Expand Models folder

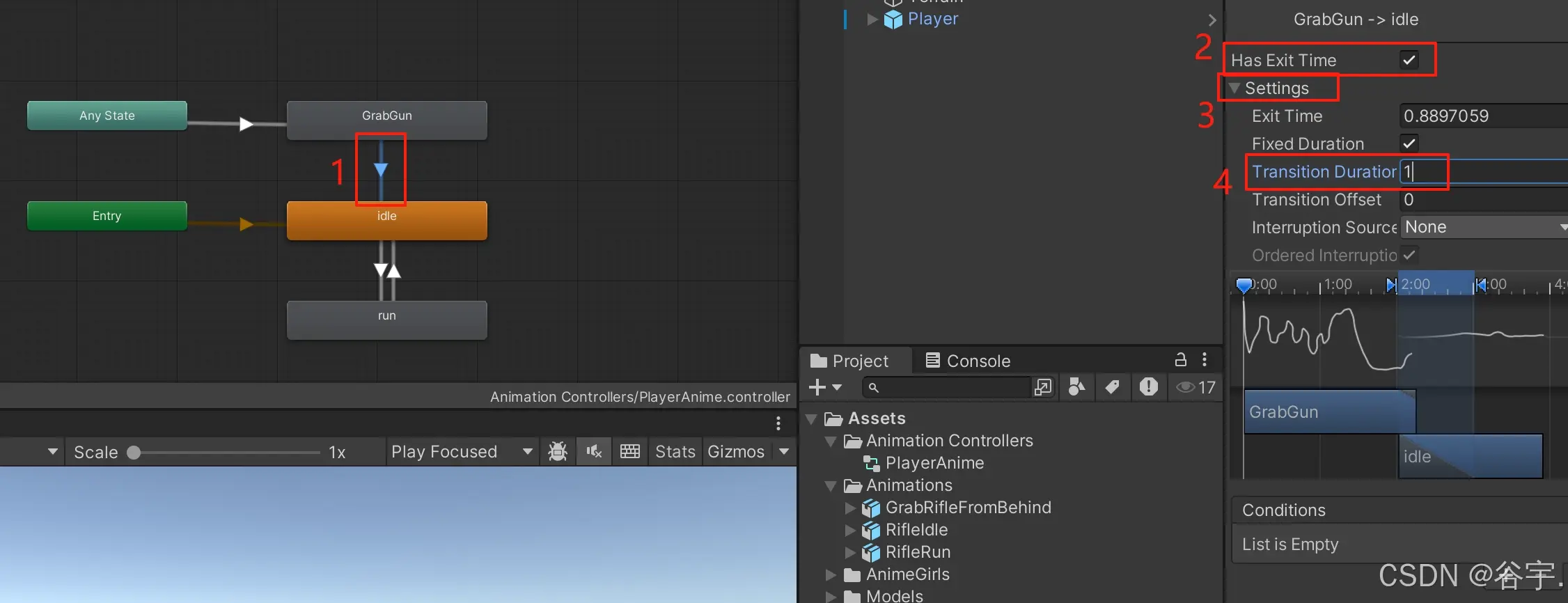(831, 597)
